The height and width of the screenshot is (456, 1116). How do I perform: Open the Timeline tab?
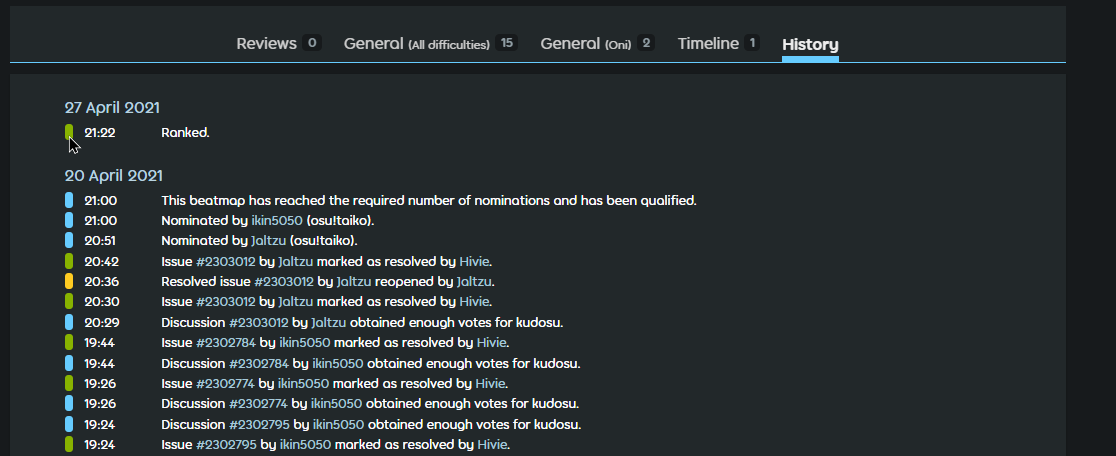718,43
